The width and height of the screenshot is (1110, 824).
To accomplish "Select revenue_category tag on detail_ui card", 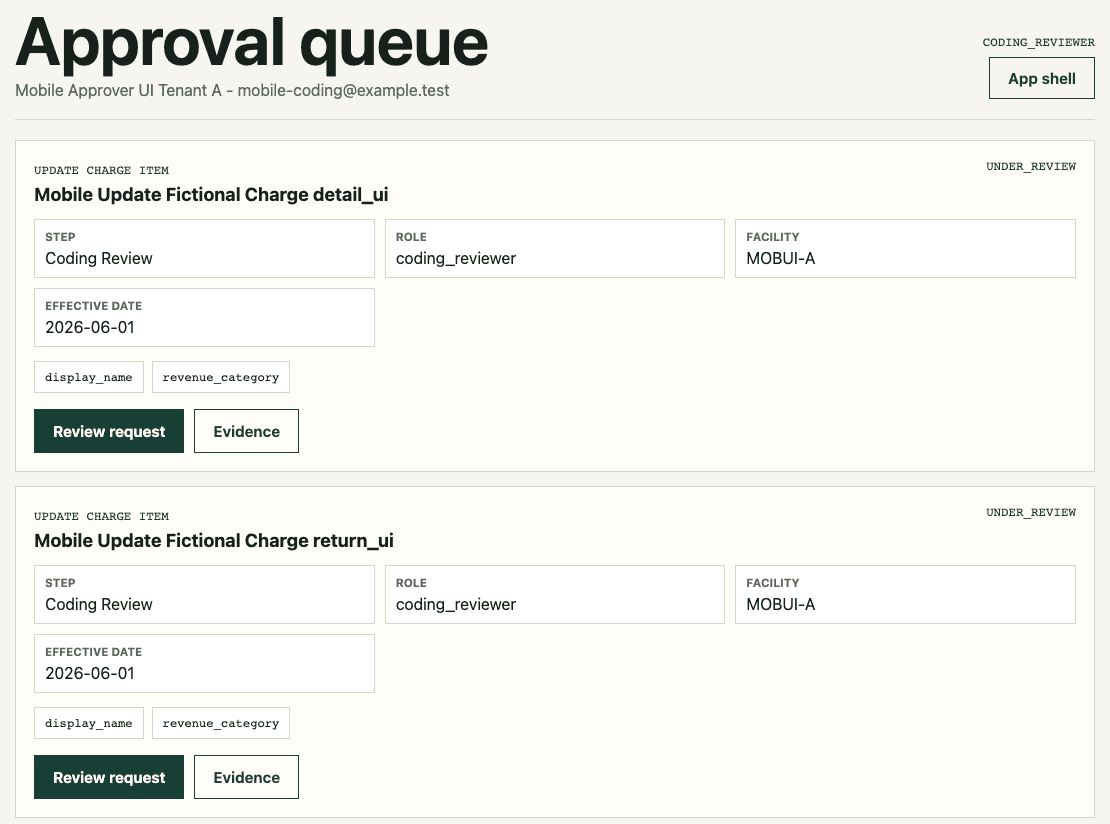I will point(221,377).
